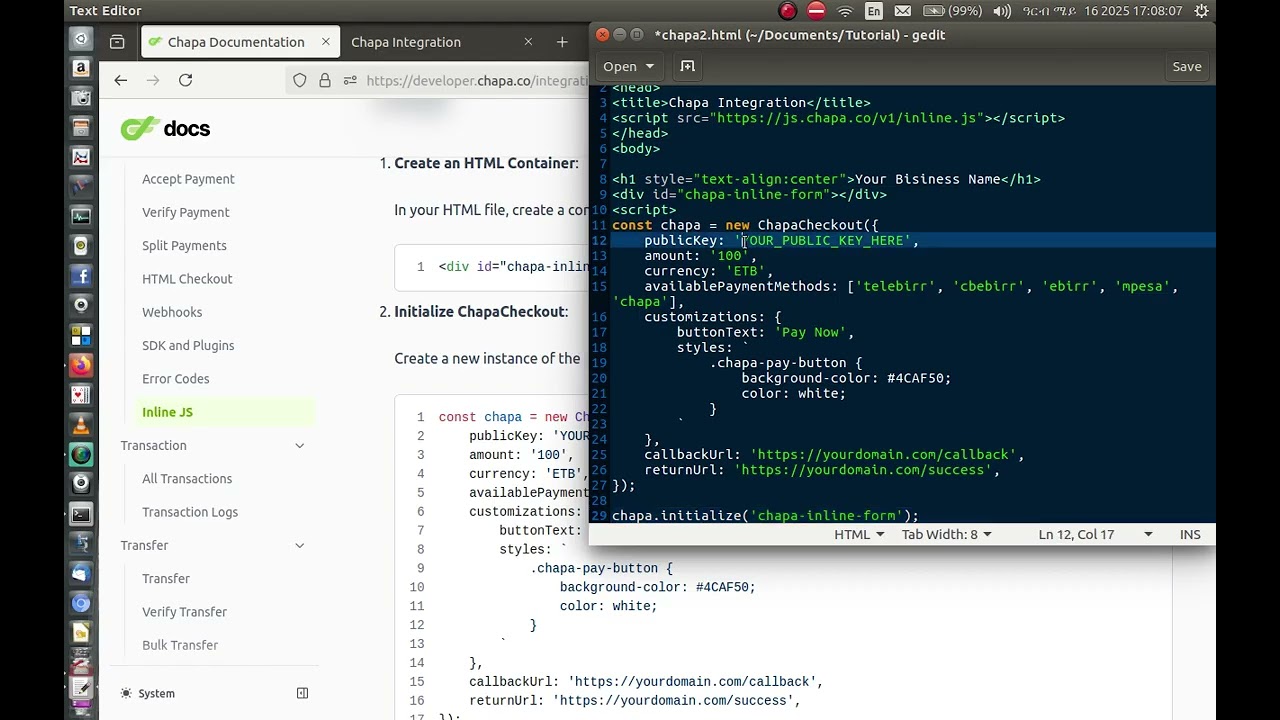Click the gedit new document icon
Image resolution: width=1280 pixels, height=720 pixels.
click(x=688, y=66)
